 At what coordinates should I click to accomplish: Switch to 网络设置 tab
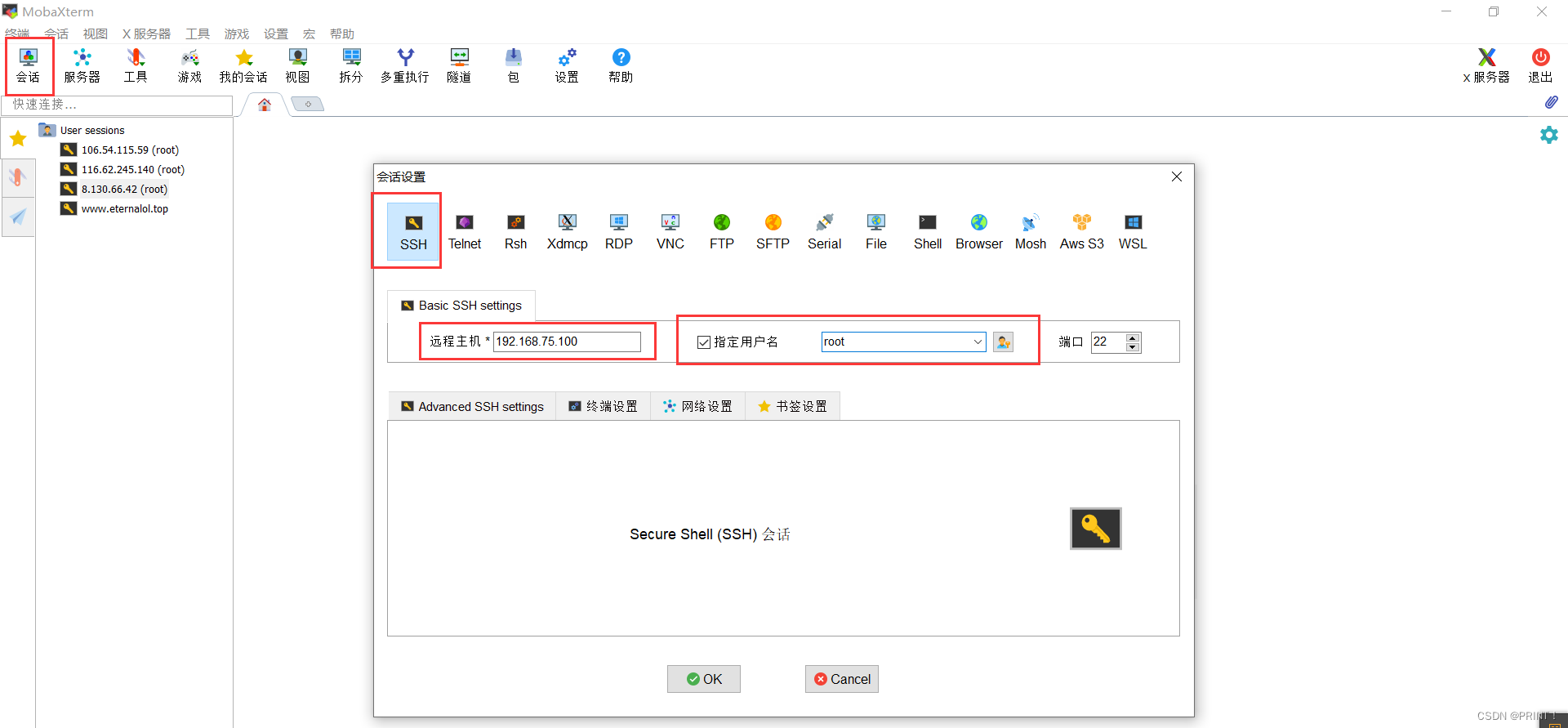[x=698, y=406]
